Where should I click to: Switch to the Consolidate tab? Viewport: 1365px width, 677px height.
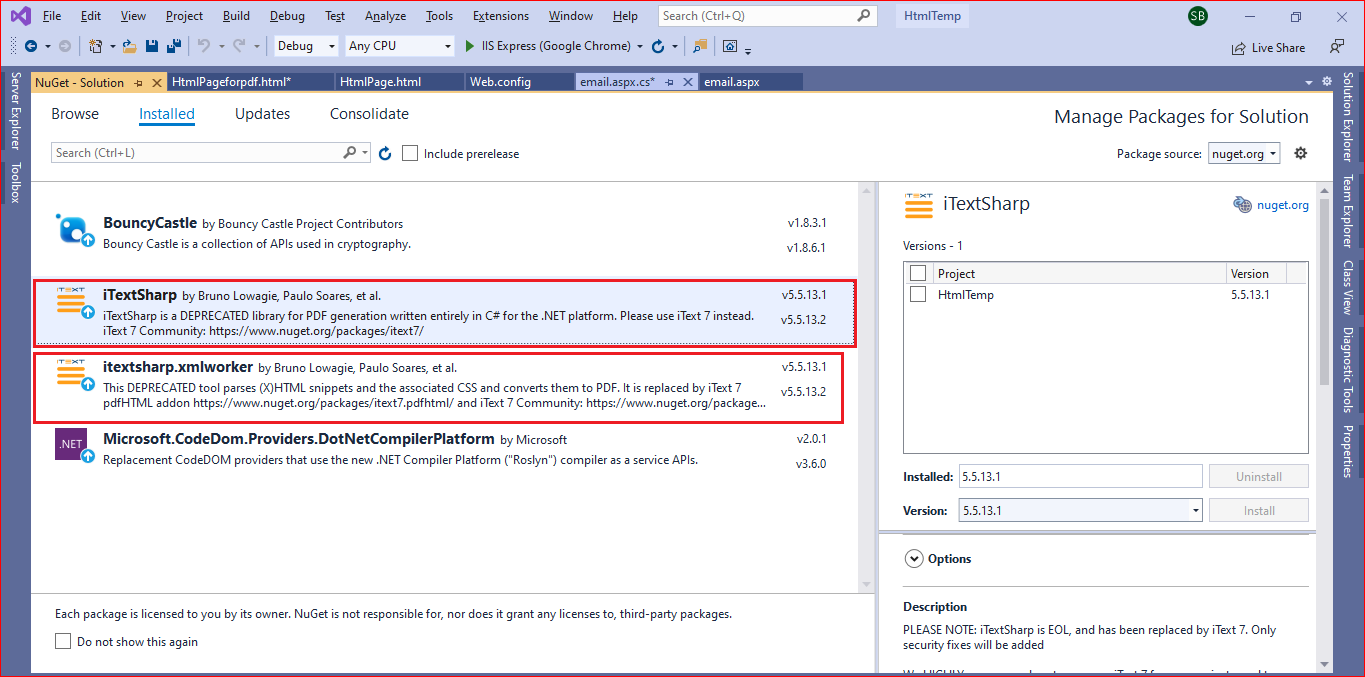(x=369, y=114)
